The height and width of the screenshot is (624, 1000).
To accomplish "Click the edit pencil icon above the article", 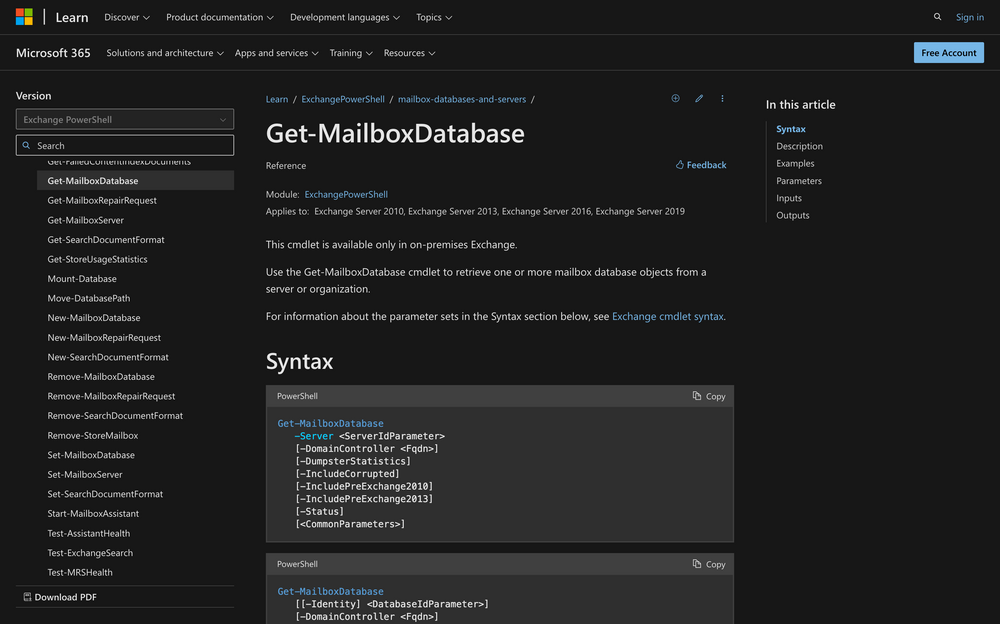I will coord(699,98).
